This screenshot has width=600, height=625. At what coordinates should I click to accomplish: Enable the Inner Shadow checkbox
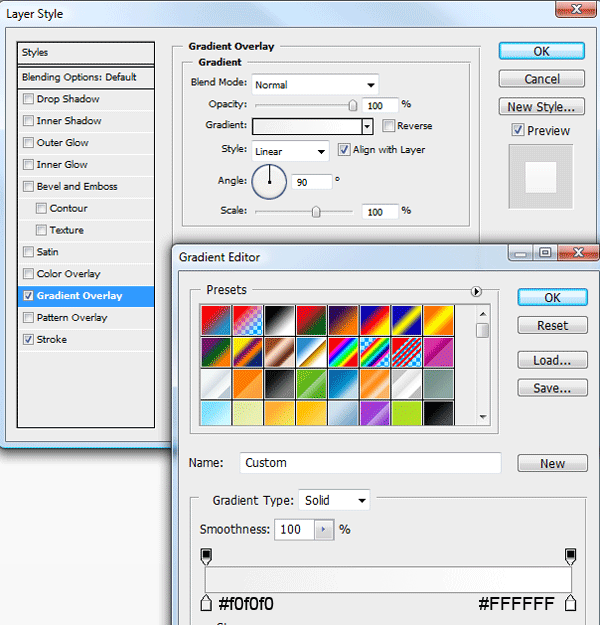28,120
